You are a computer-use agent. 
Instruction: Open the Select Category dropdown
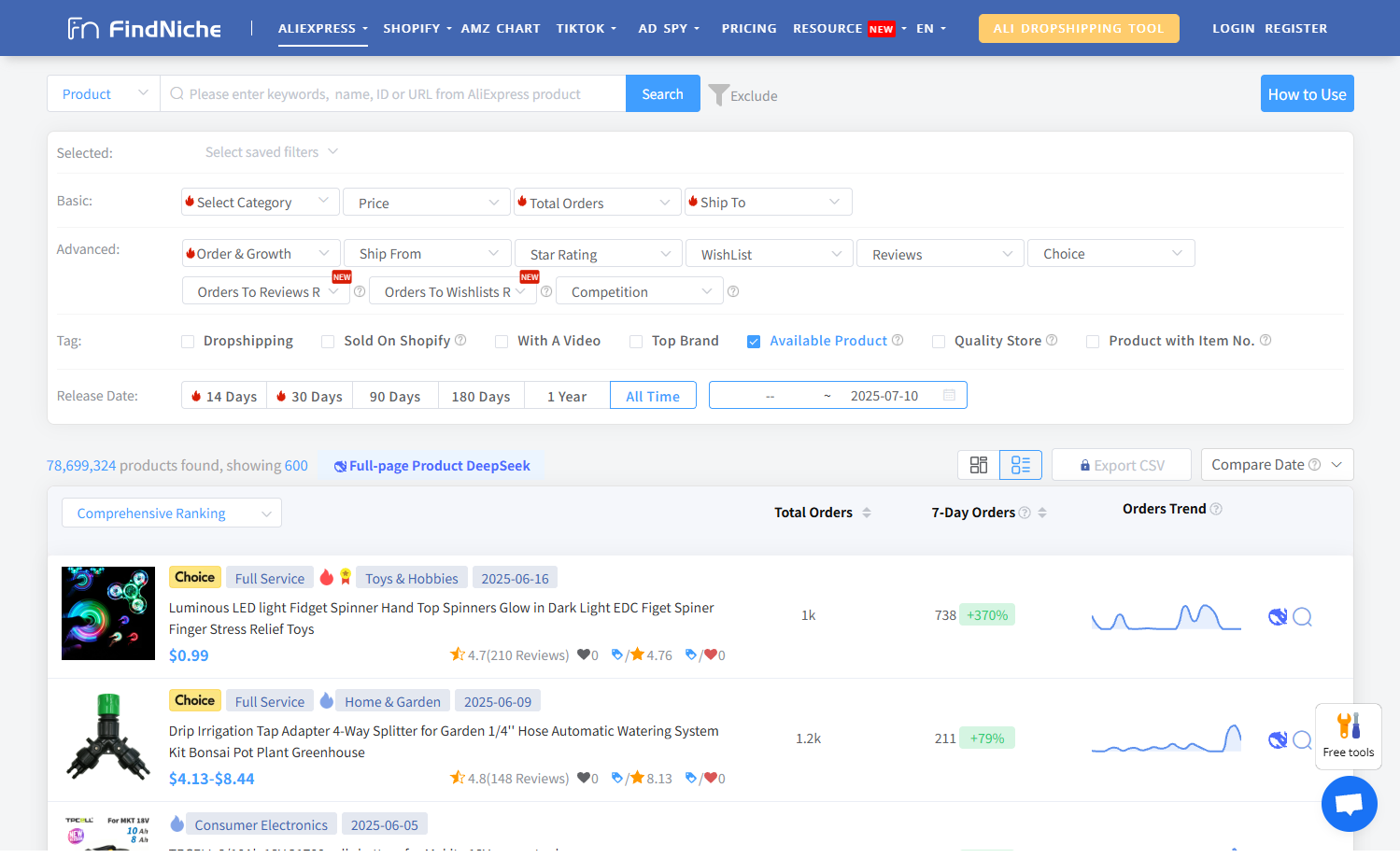coord(261,202)
